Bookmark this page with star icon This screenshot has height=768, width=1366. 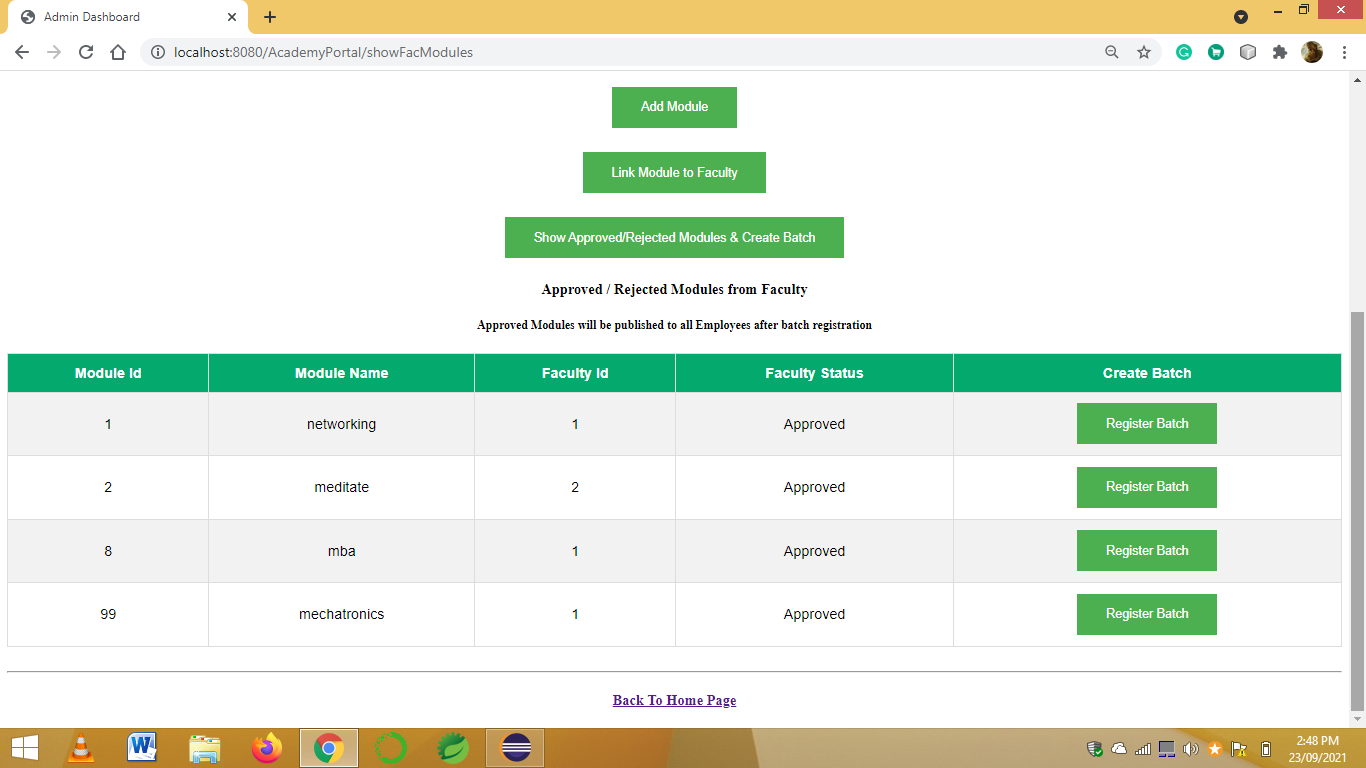pyautogui.click(x=1144, y=52)
